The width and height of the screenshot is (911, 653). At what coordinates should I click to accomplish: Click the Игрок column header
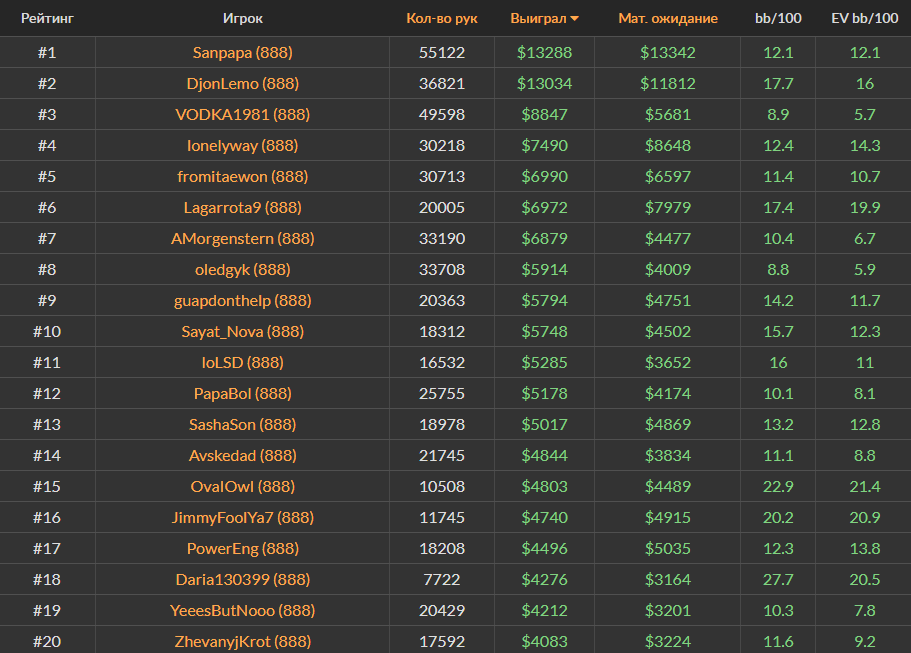coord(242,18)
